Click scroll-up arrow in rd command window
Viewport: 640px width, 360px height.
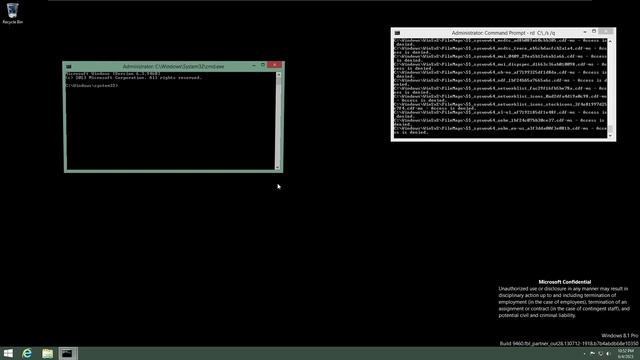click(610, 42)
